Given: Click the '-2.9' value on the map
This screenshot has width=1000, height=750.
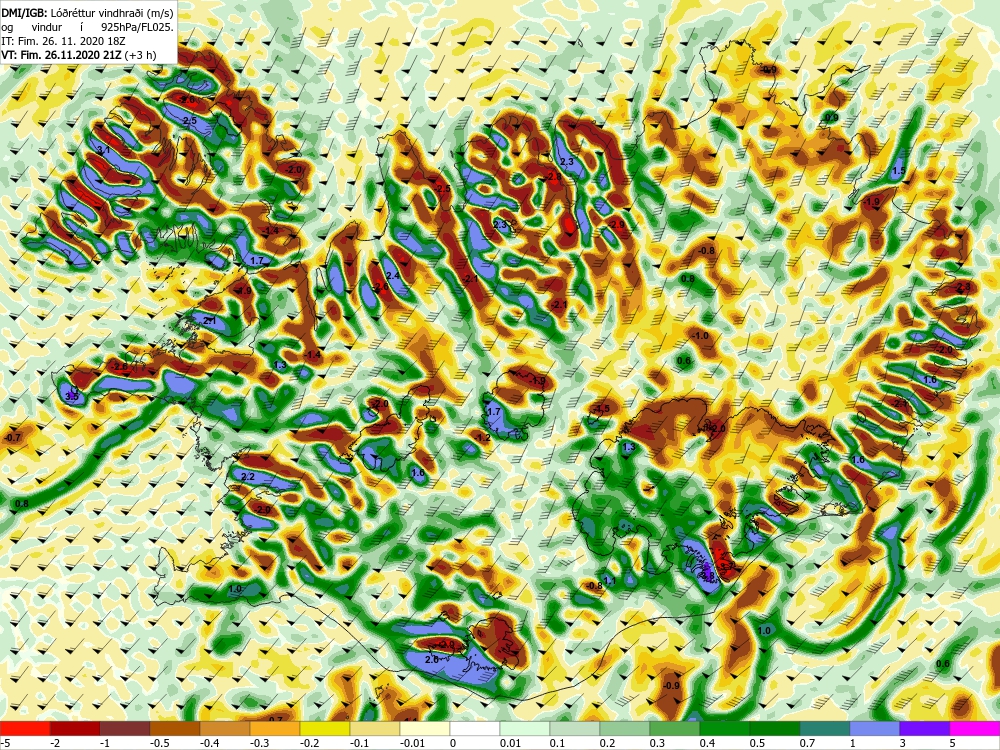Looking at the screenshot, I should [x=616, y=224].
